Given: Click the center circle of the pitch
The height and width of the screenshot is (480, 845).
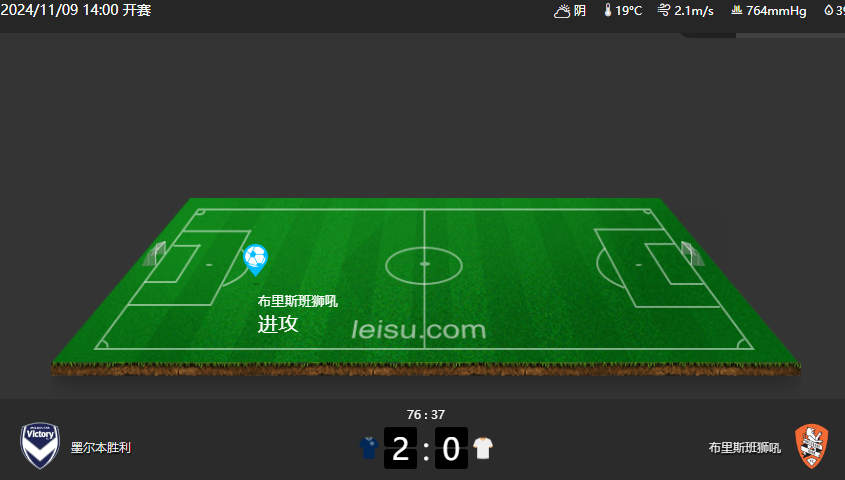Looking at the screenshot, I should (424, 265).
